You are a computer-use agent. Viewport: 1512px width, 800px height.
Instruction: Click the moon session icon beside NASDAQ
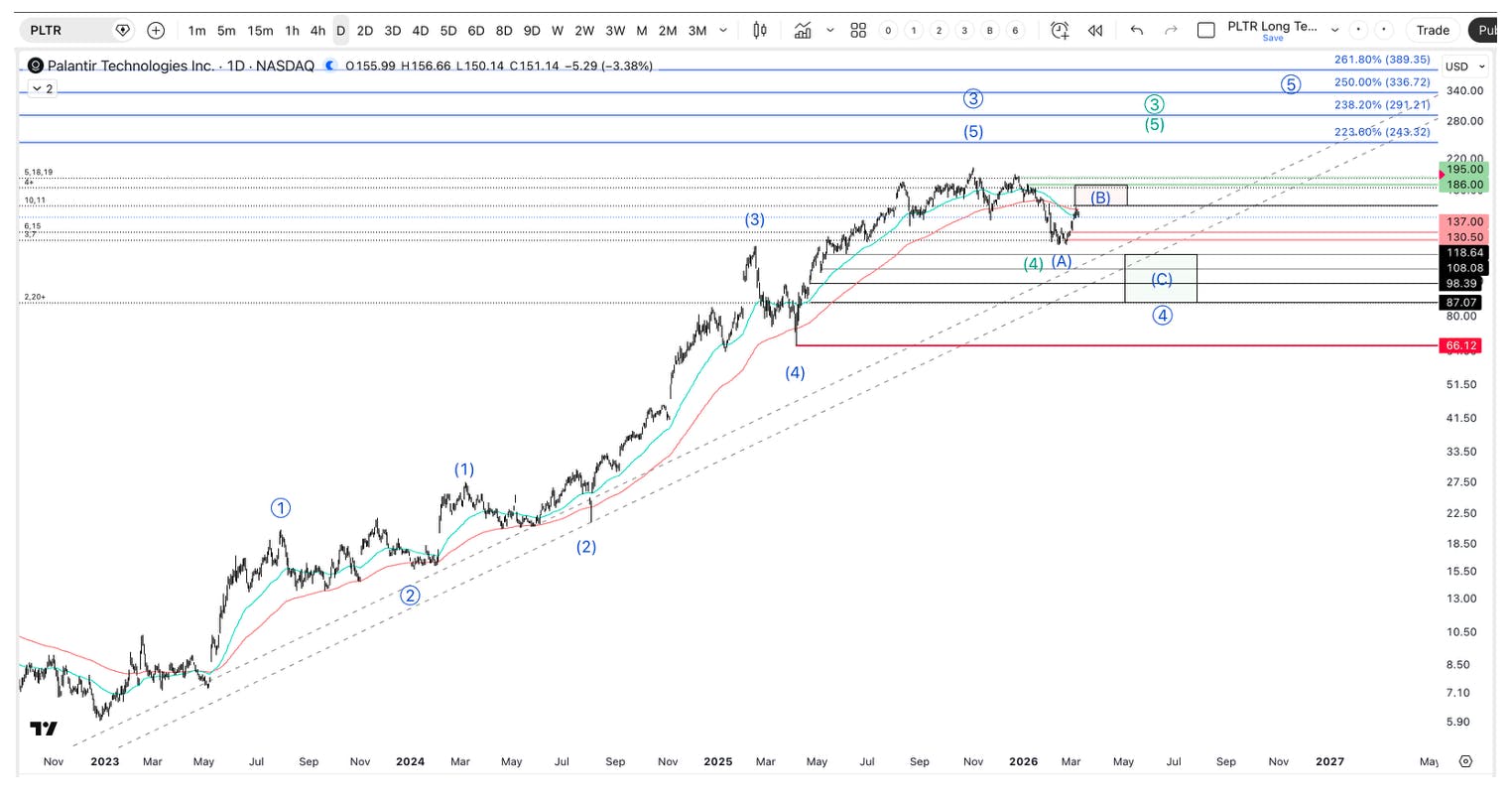[330, 67]
